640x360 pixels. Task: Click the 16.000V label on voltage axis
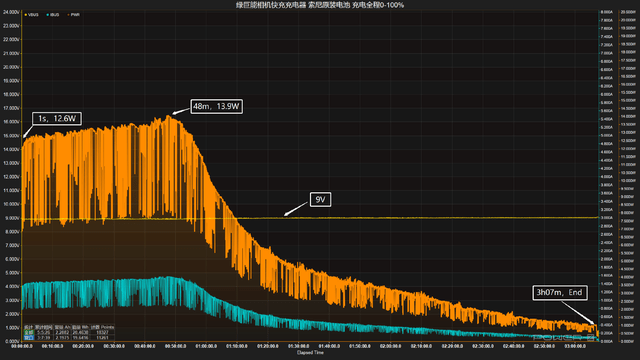[11, 122]
